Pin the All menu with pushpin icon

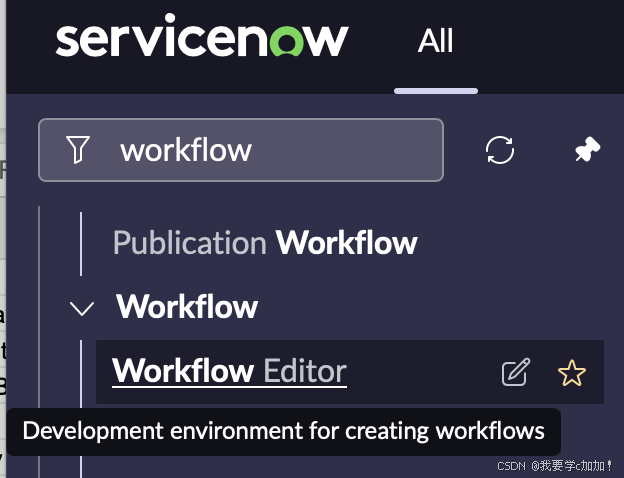tap(587, 149)
